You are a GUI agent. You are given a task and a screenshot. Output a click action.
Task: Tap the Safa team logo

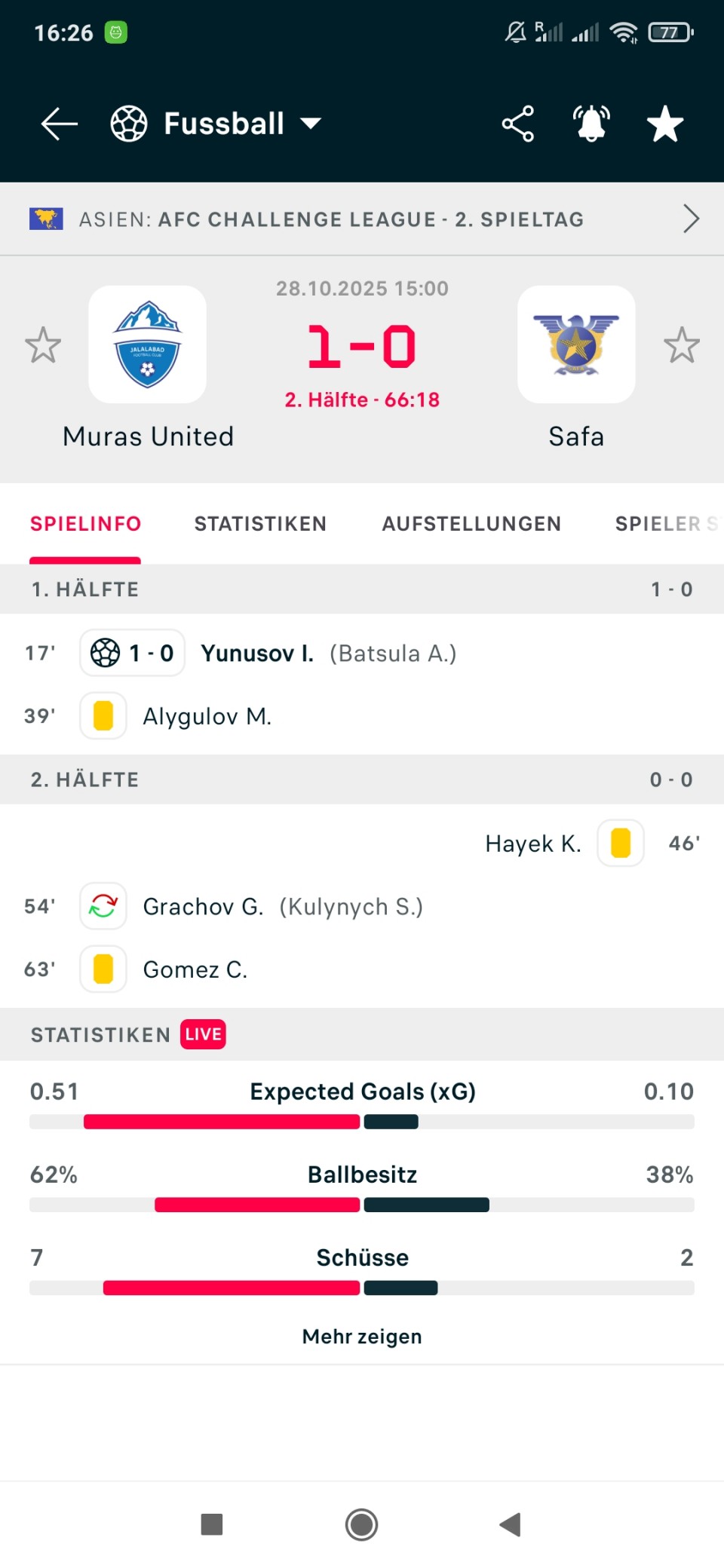576,345
